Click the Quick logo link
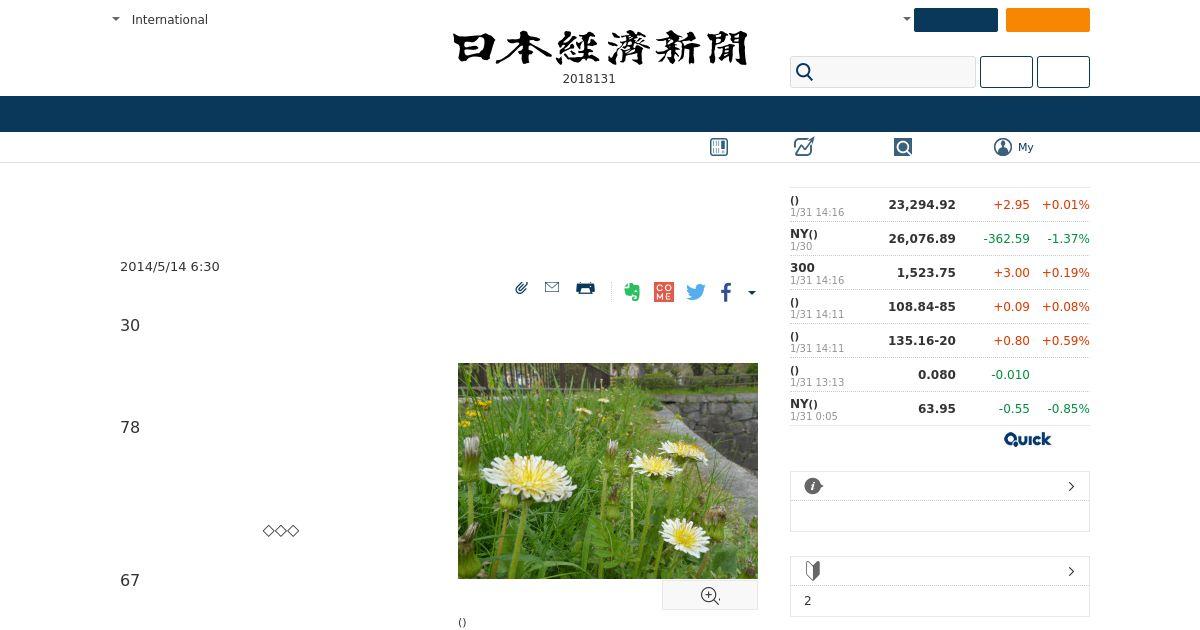Viewport: 1200px width, 630px height. 1028,439
